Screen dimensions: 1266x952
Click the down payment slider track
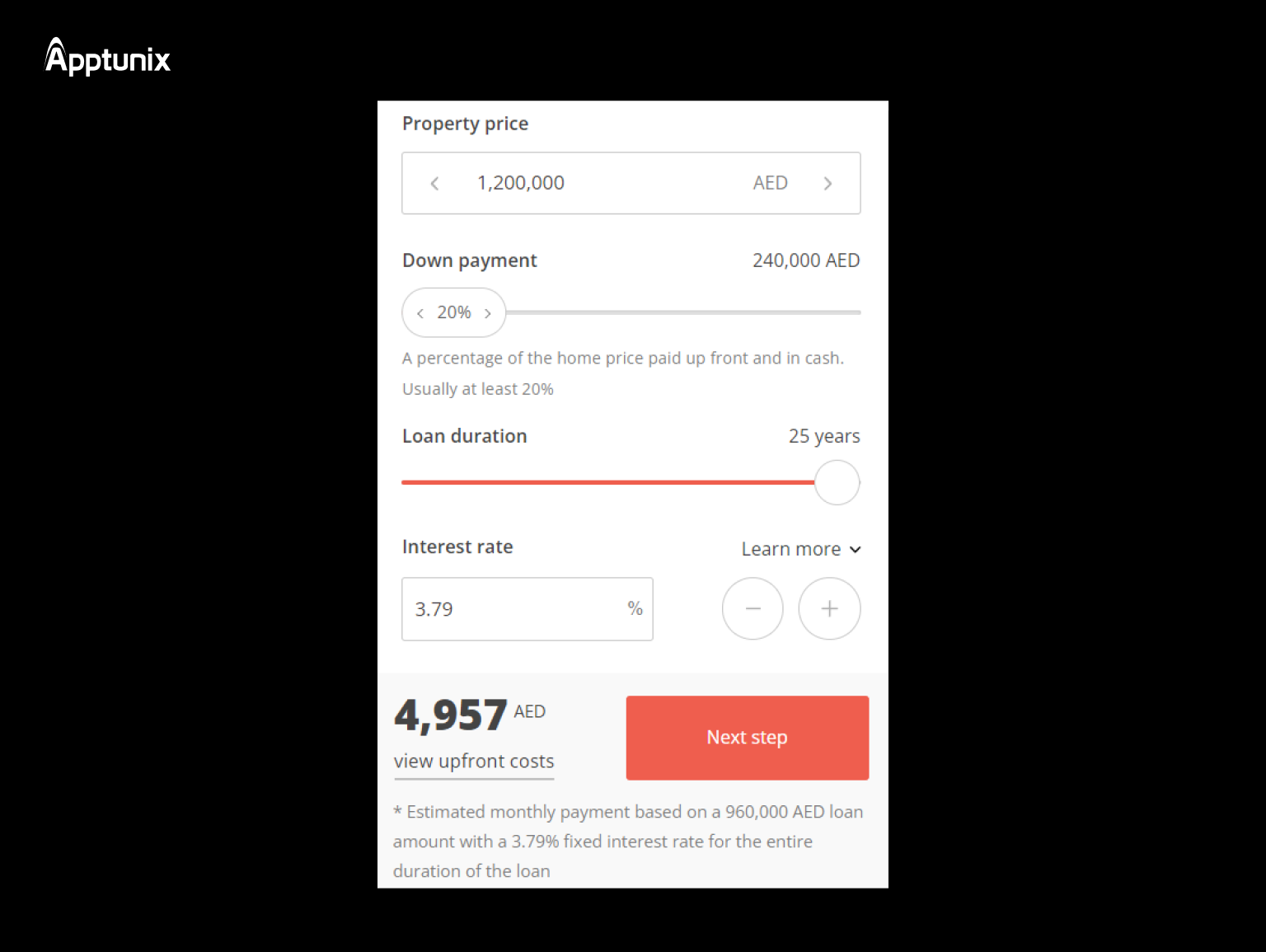(683, 312)
